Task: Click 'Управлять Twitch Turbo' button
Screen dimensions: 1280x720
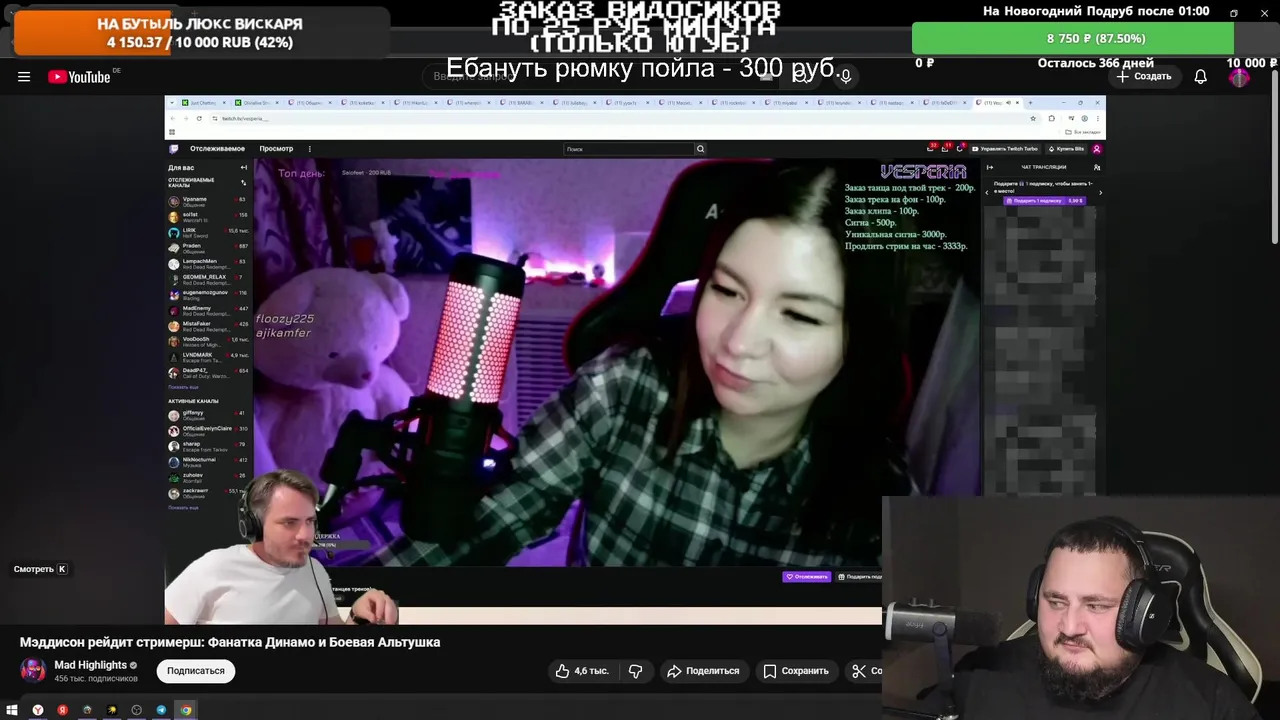Action: pyautogui.click(x=1004, y=149)
